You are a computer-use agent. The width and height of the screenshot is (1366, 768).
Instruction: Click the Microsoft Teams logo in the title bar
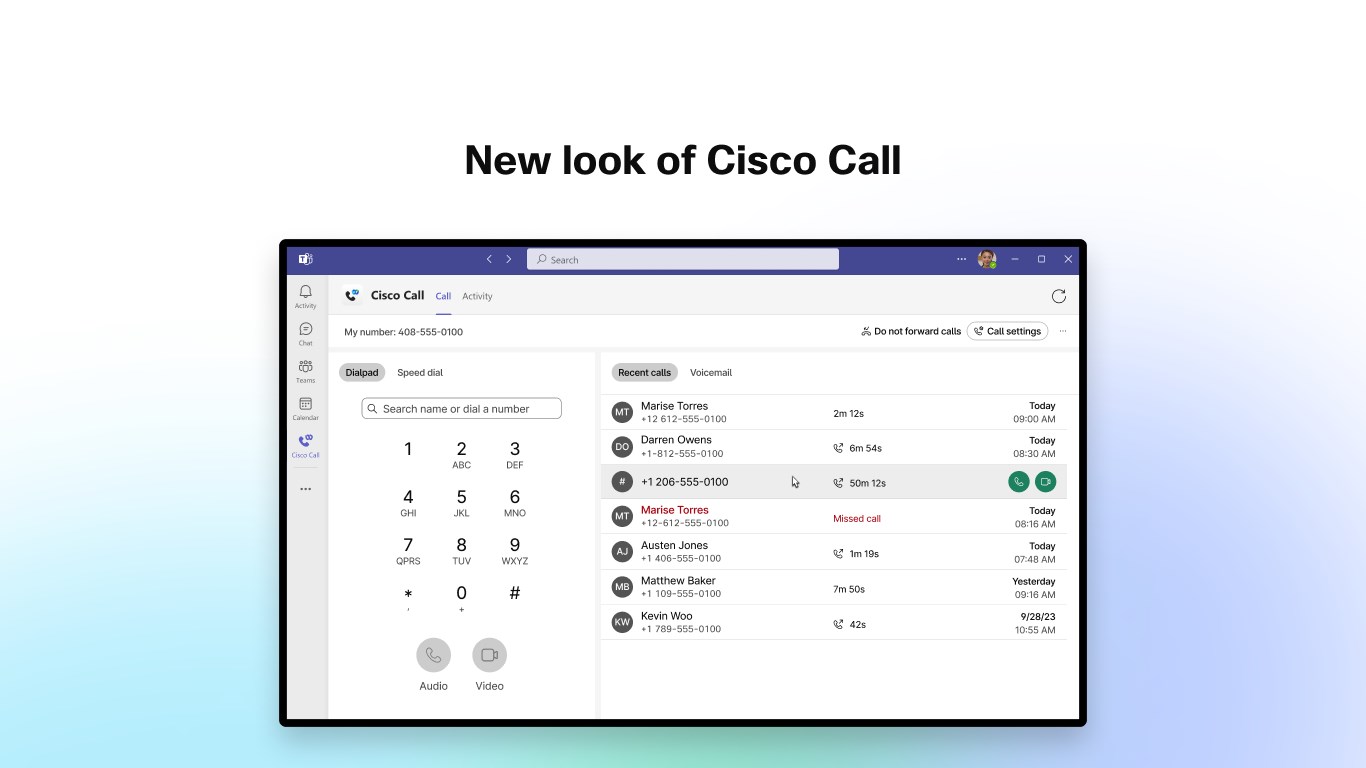tap(305, 259)
